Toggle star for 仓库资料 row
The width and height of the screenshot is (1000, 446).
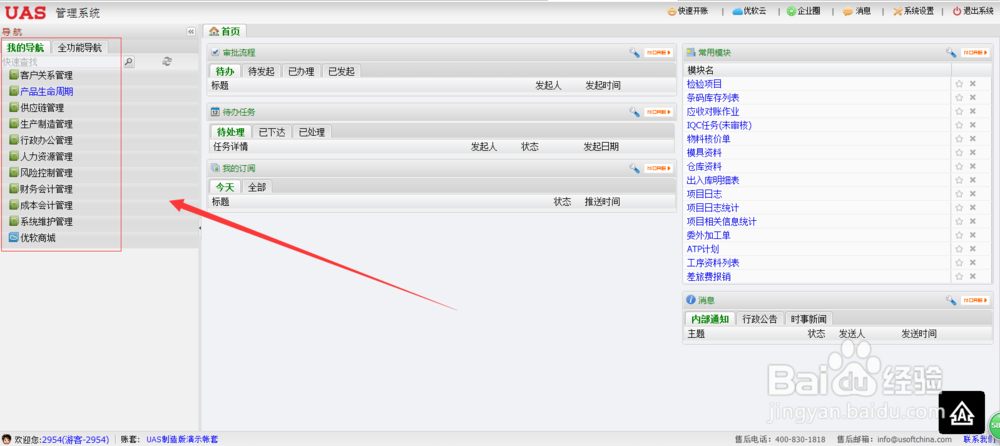(959, 166)
